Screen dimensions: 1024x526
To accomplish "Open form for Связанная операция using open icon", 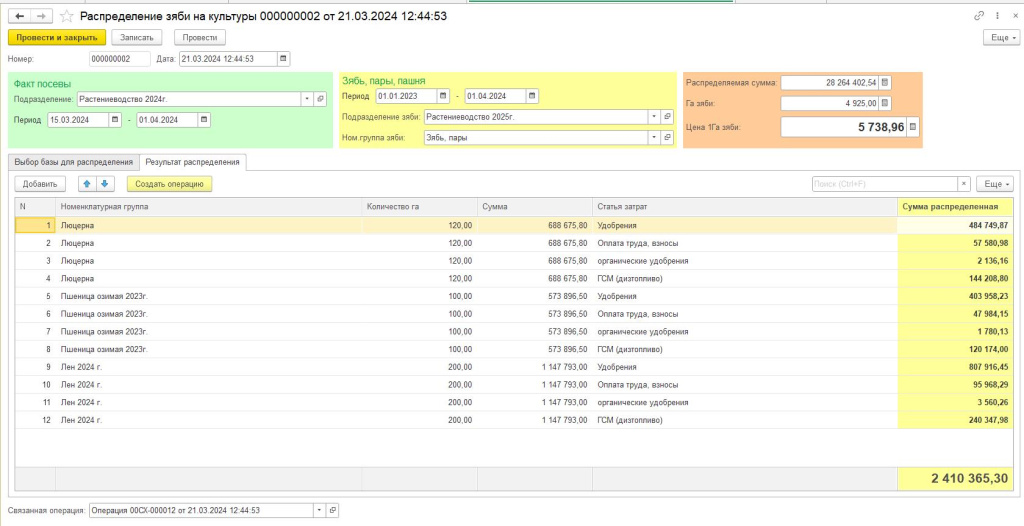I will click(333, 510).
